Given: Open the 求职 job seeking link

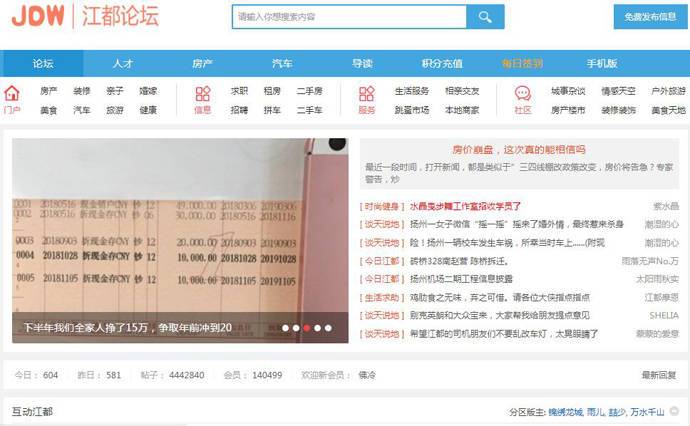Looking at the screenshot, I should 240,91.
